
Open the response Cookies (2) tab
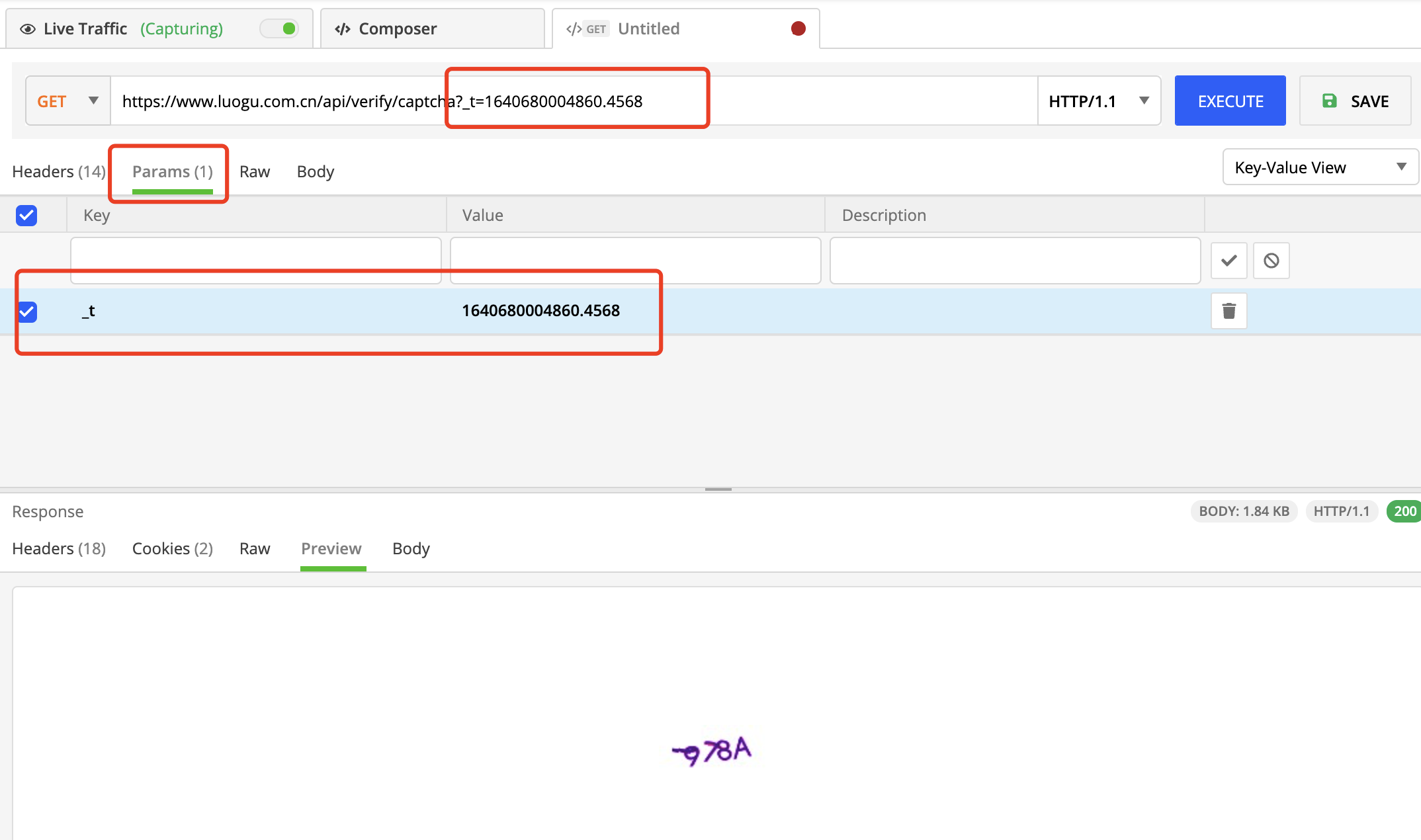point(172,549)
